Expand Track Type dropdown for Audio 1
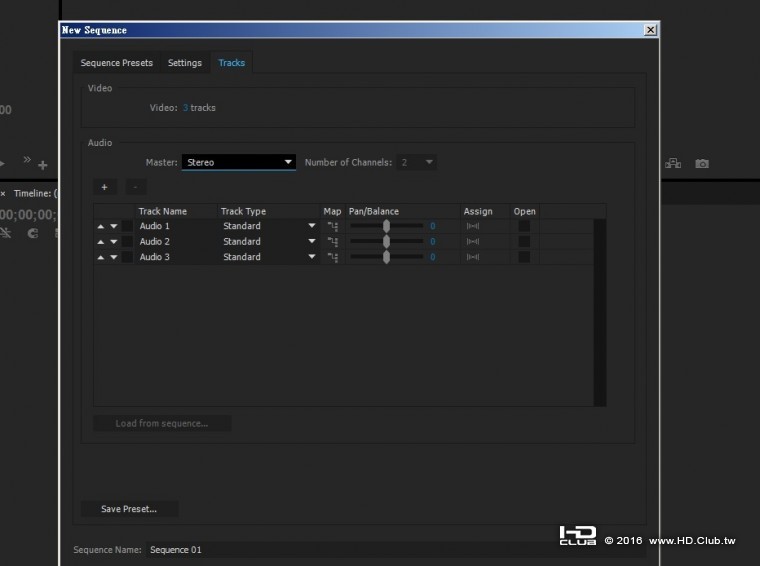The width and height of the screenshot is (760, 566). [x=312, y=227]
